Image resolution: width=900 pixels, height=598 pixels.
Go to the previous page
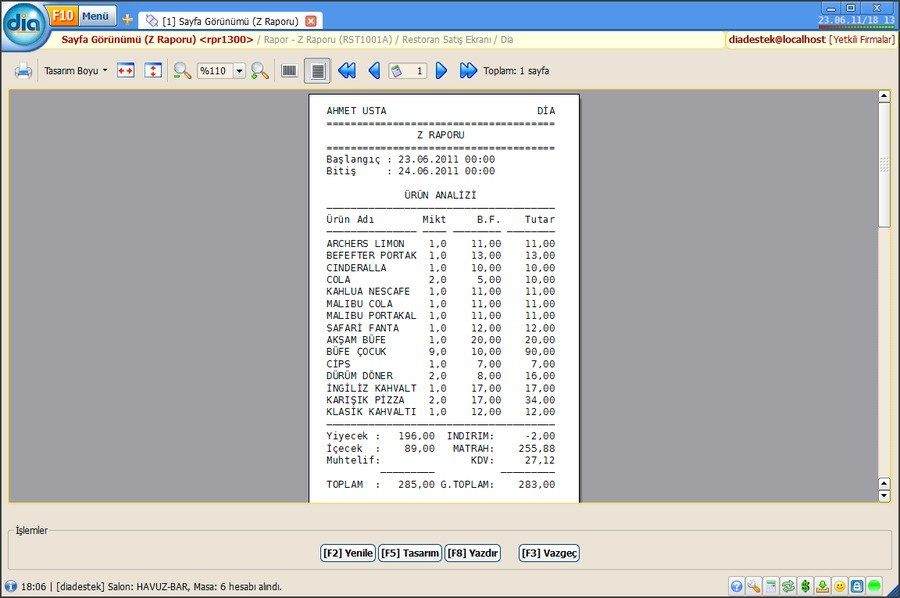pyautogui.click(x=374, y=71)
